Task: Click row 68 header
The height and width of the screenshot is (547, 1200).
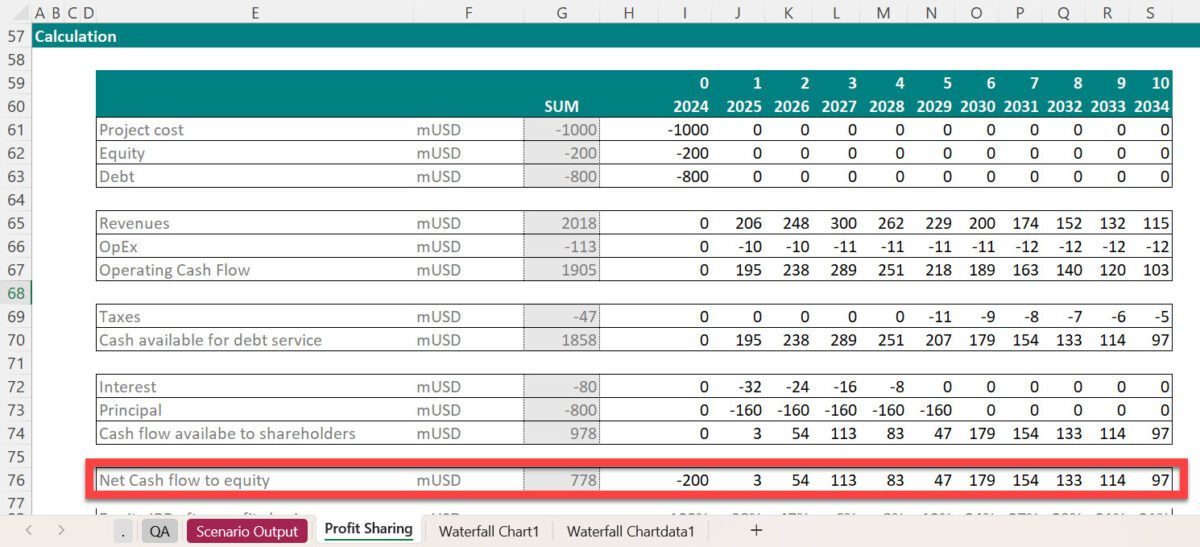Action: point(15,293)
